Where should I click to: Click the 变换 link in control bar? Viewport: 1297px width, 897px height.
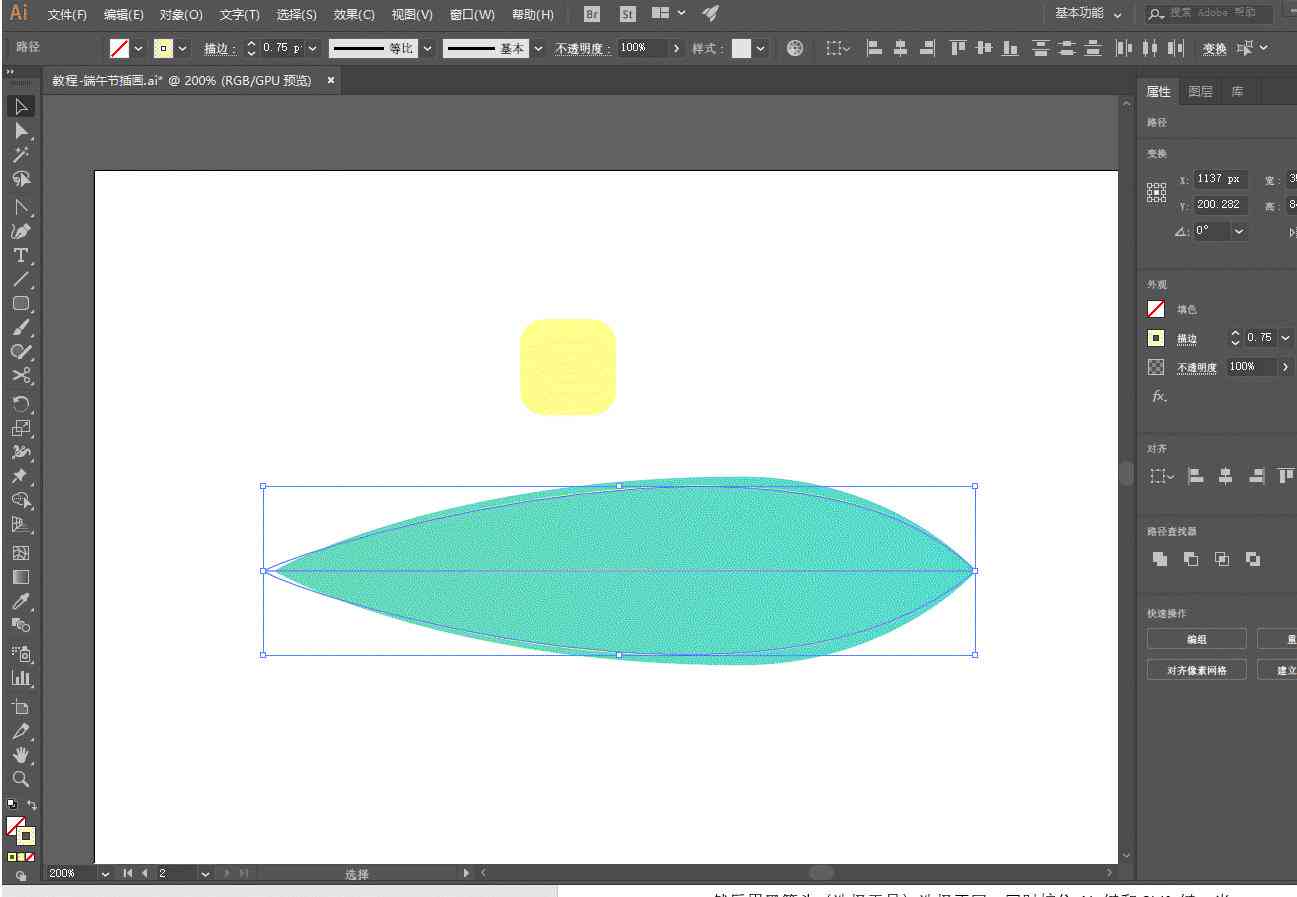[x=1214, y=48]
